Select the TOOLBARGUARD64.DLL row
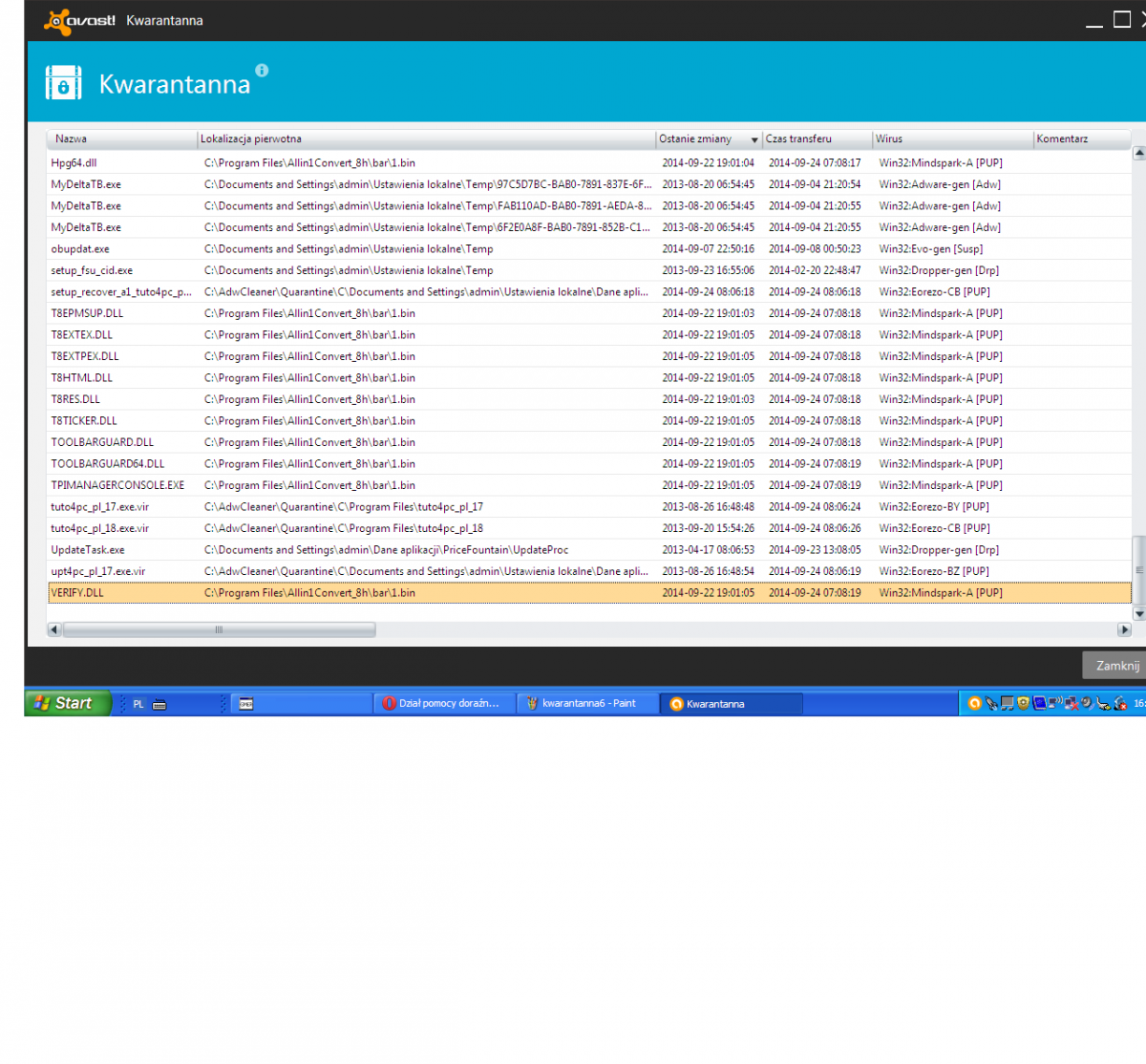The image size is (1146, 1064). (x=589, y=464)
